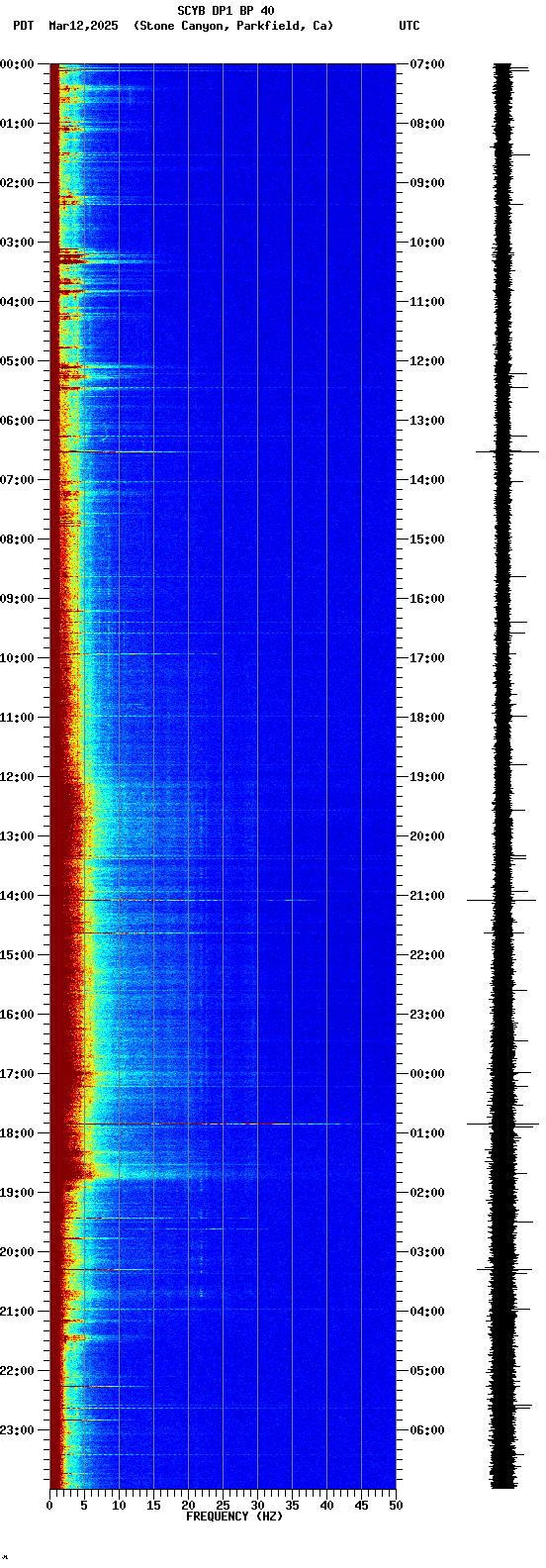The width and height of the screenshot is (546, 1568).
Task: Click the '10:00' UTC time label
Action: [x=428, y=243]
